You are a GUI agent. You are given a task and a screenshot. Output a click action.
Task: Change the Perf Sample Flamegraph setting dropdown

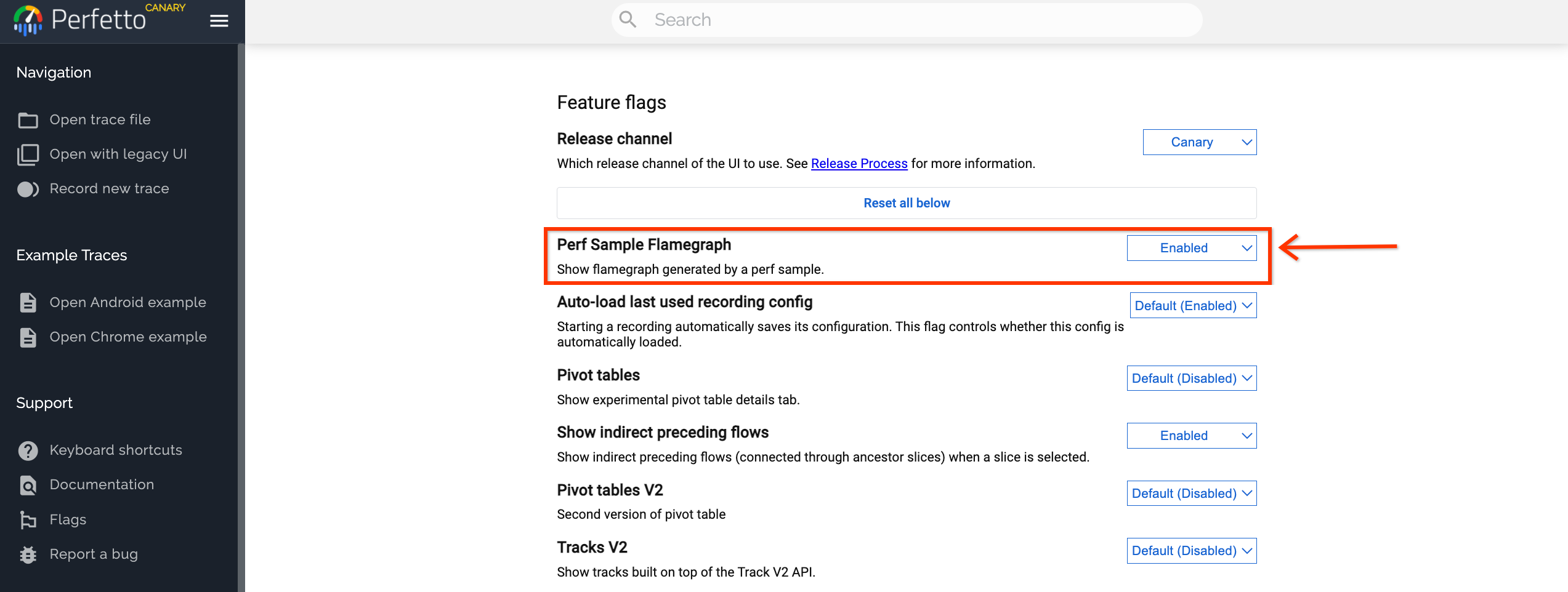click(1191, 248)
